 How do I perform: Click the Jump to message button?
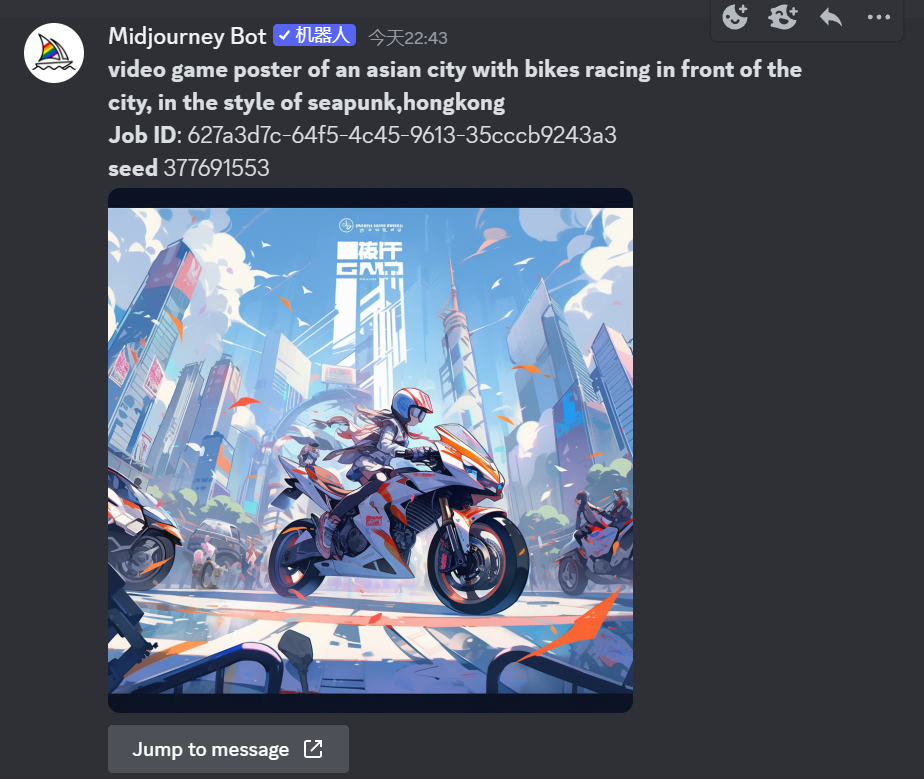(228, 749)
